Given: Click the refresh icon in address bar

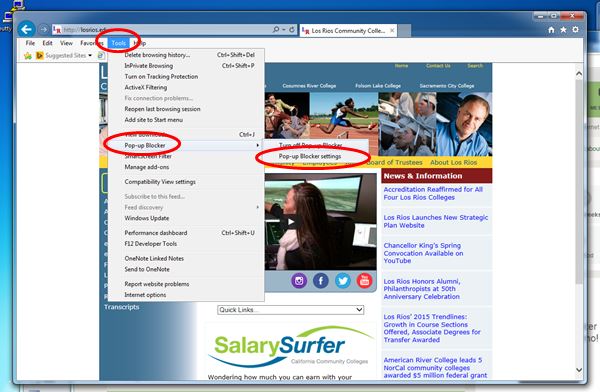Looking at the screenshot, I should coord(292,29).
